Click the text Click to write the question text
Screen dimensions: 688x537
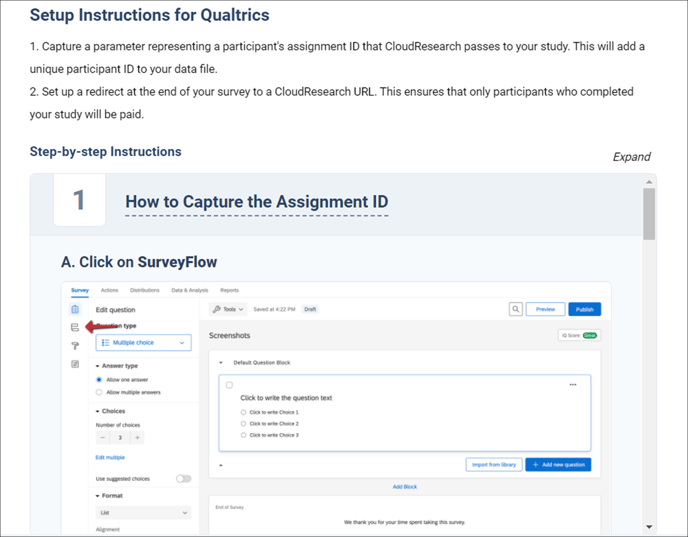pos(286,398)
